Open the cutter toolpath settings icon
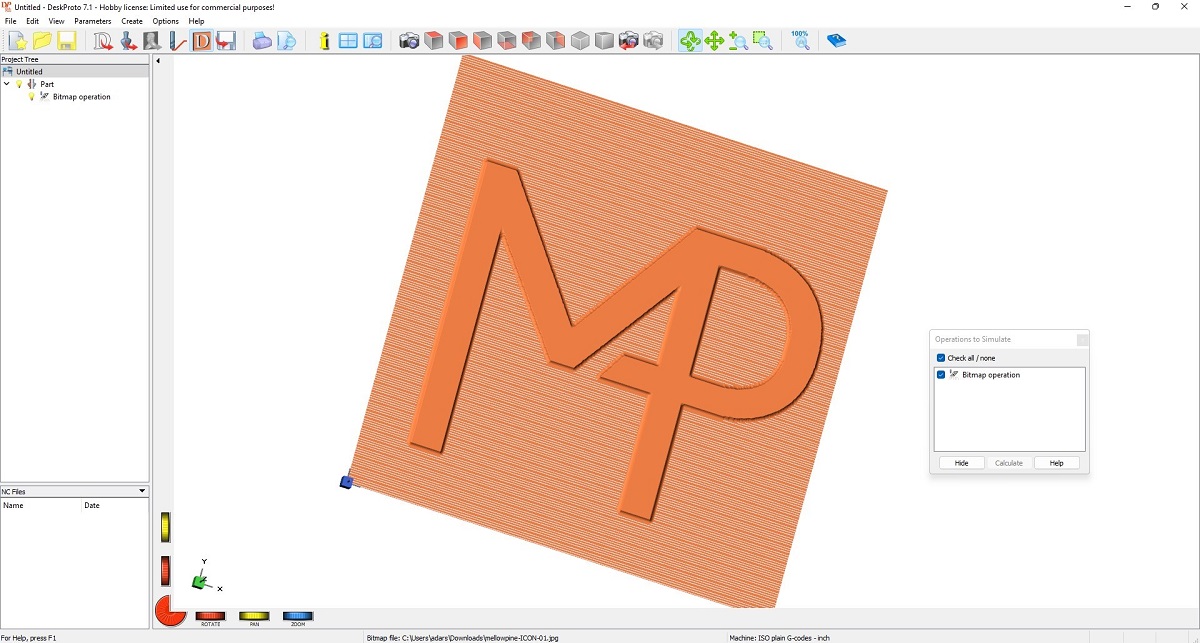1200x643 pixels. [177, 41]
